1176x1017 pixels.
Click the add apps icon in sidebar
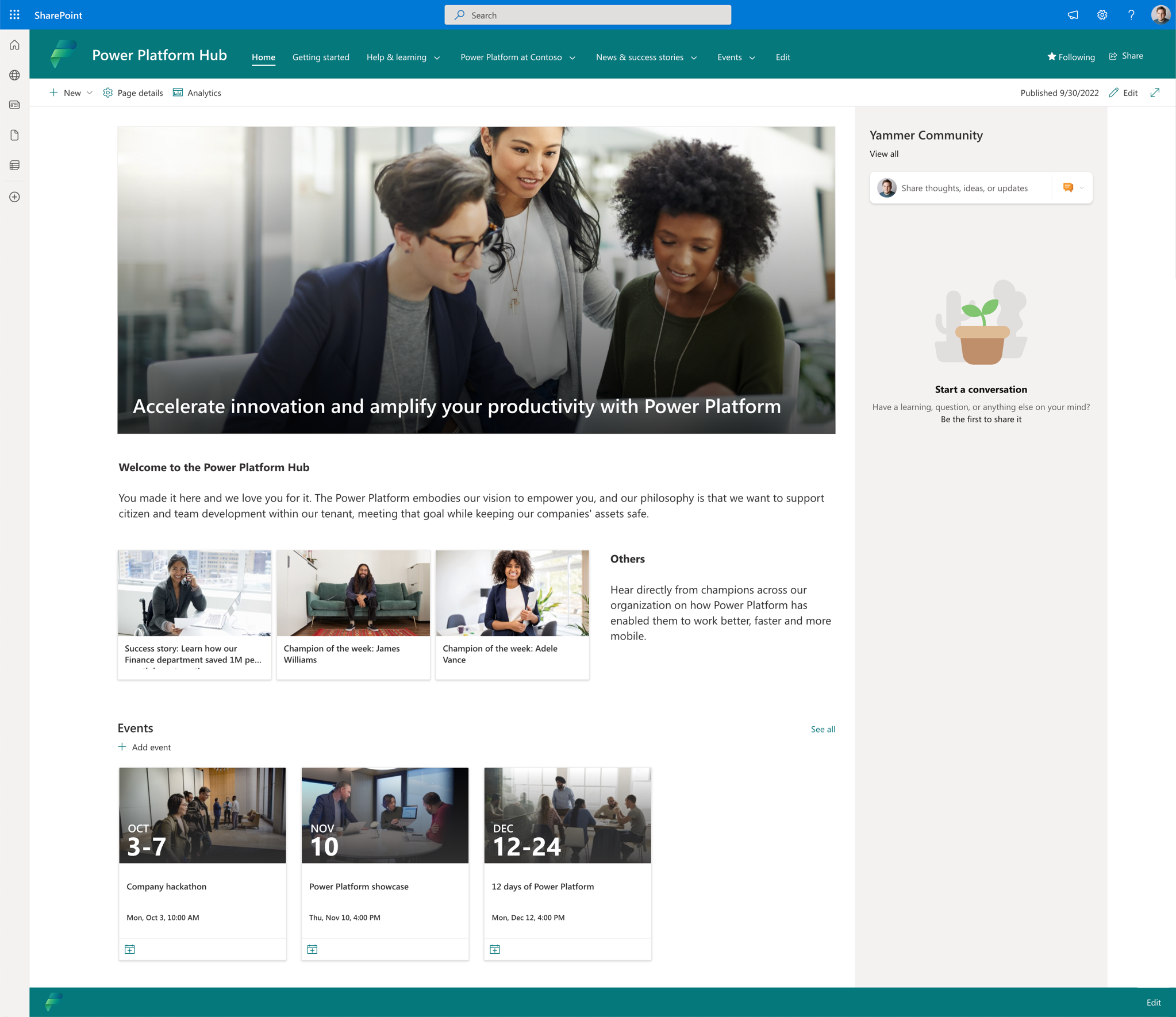15,196
